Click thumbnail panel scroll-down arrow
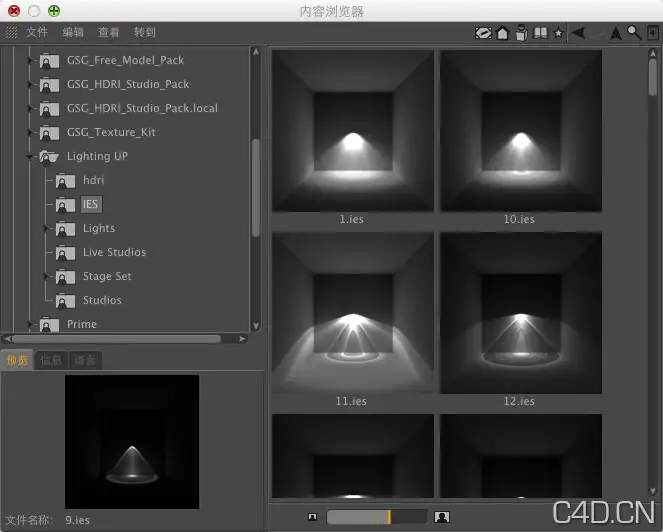The image size is (663, 532). click(x=653, y=491)
